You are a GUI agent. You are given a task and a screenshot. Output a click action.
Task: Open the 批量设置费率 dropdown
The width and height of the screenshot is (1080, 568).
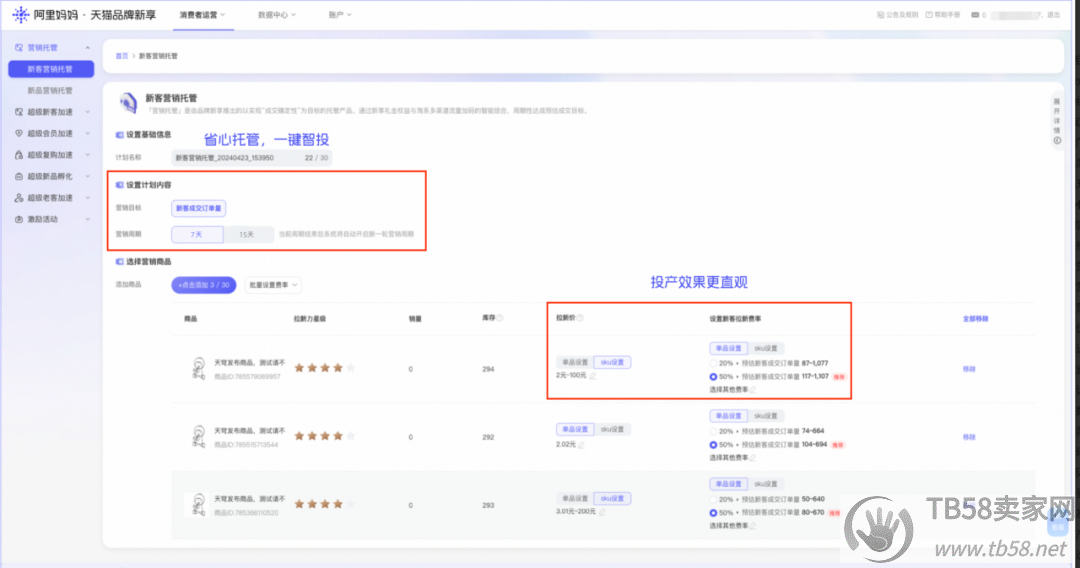(x=273, y=285)
